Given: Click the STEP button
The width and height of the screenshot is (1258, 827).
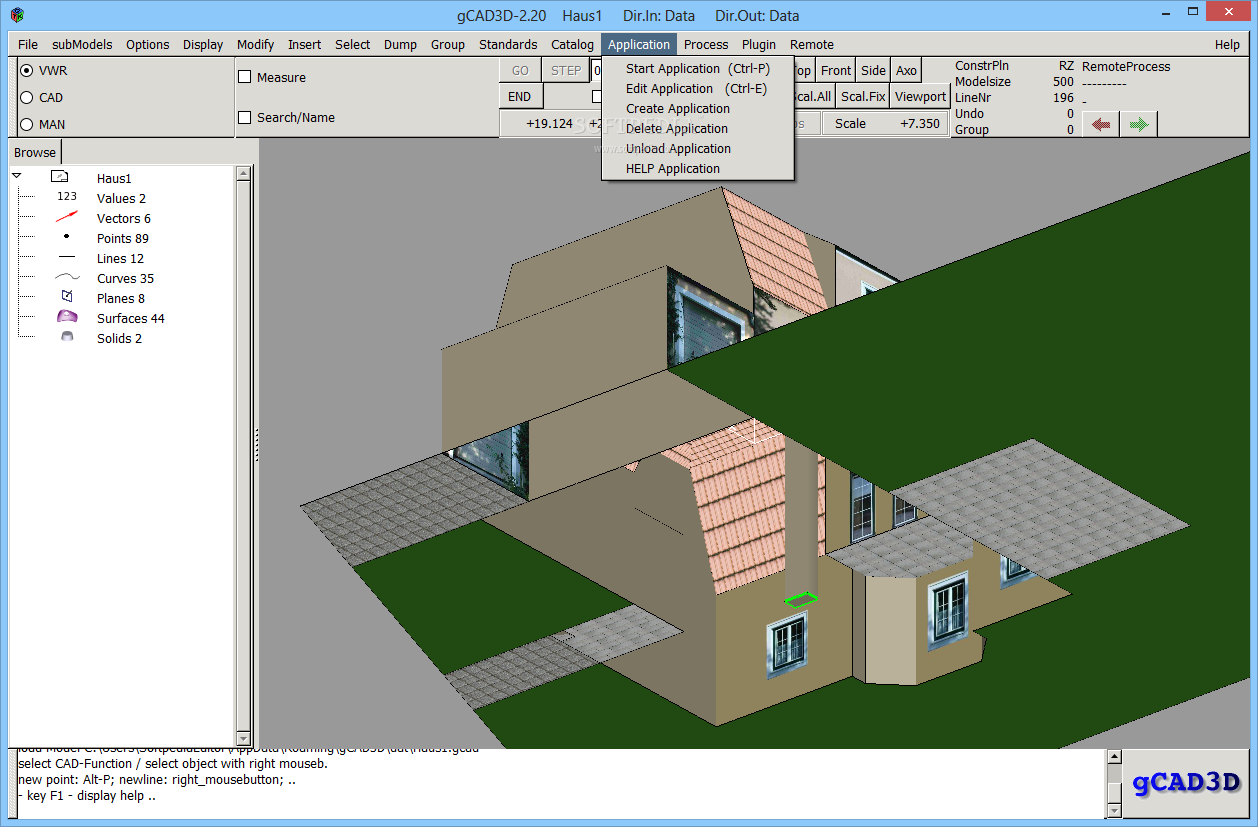Looking at the screenshot, I should 566,70.
